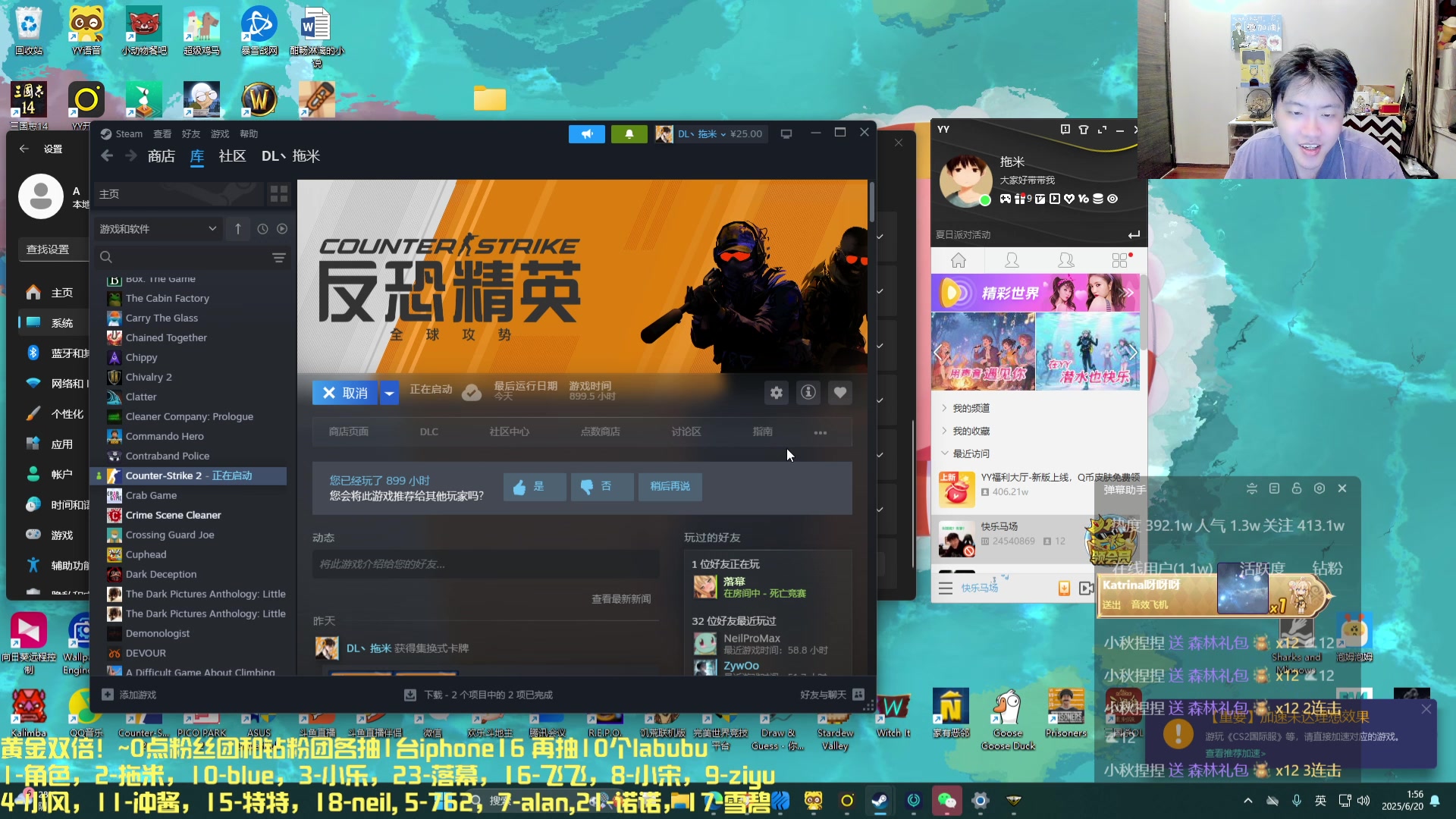
Task: Go back with Steam navigation arrow
Action: (x=107, y=155)
